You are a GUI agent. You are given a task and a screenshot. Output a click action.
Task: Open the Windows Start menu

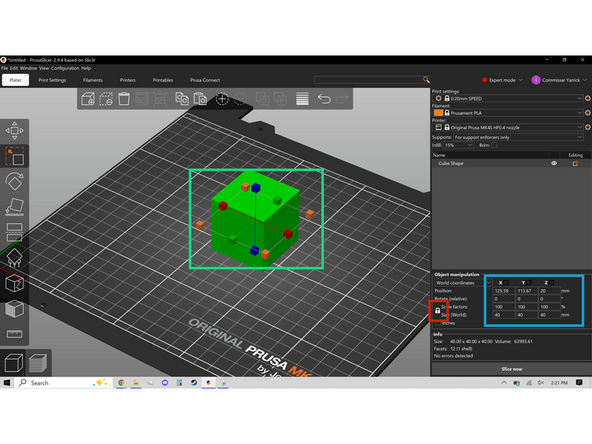tap(7, 382)
